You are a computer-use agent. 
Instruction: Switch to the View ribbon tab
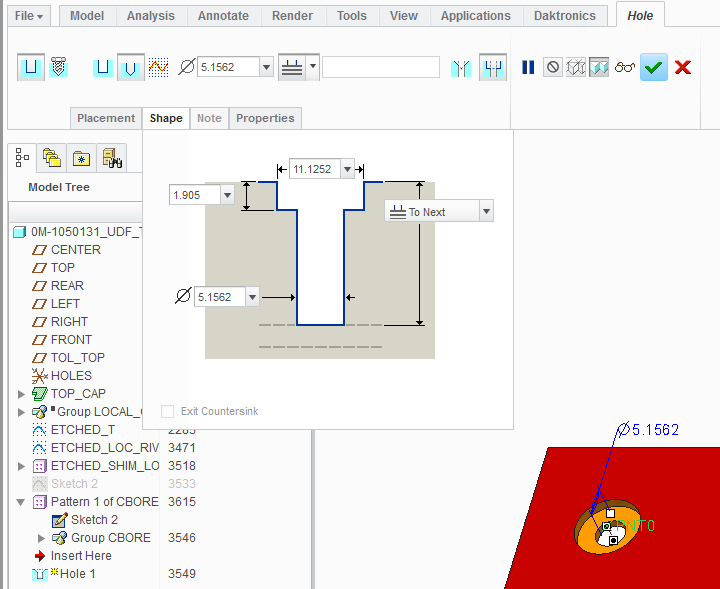[x=404, y=16]
